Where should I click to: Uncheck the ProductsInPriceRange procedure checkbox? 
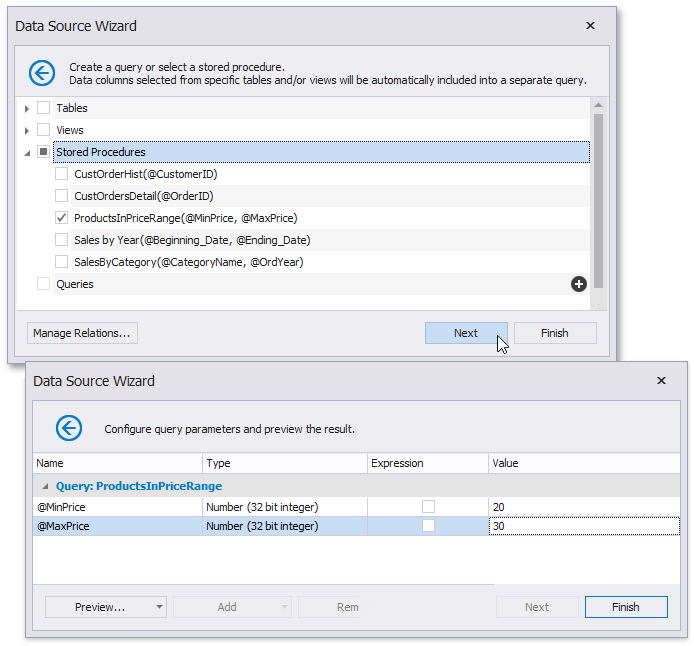(62, 218)
